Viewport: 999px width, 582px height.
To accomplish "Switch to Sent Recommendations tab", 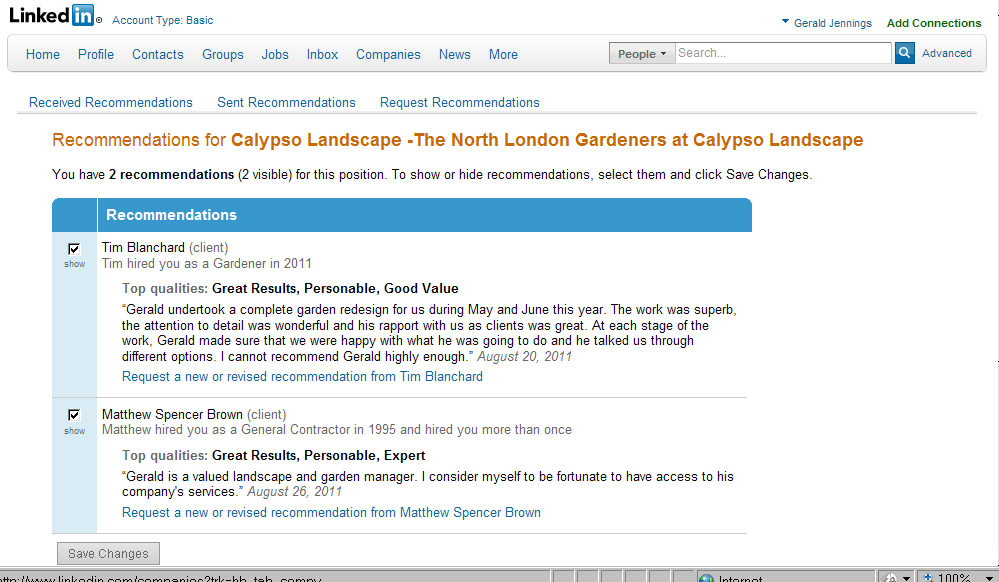I will click(x=286, y=102).
